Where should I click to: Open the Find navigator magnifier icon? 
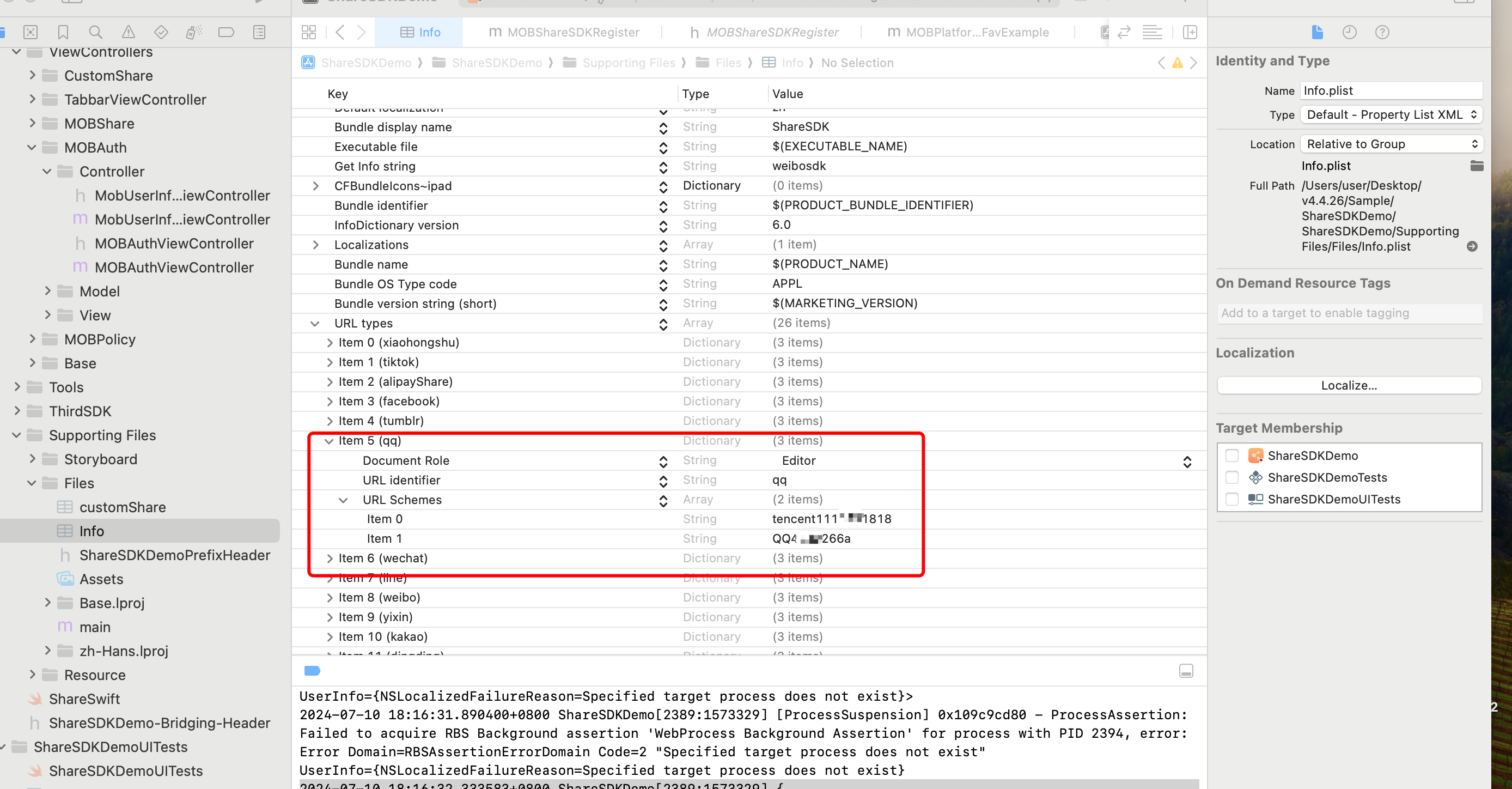point(95,32)
